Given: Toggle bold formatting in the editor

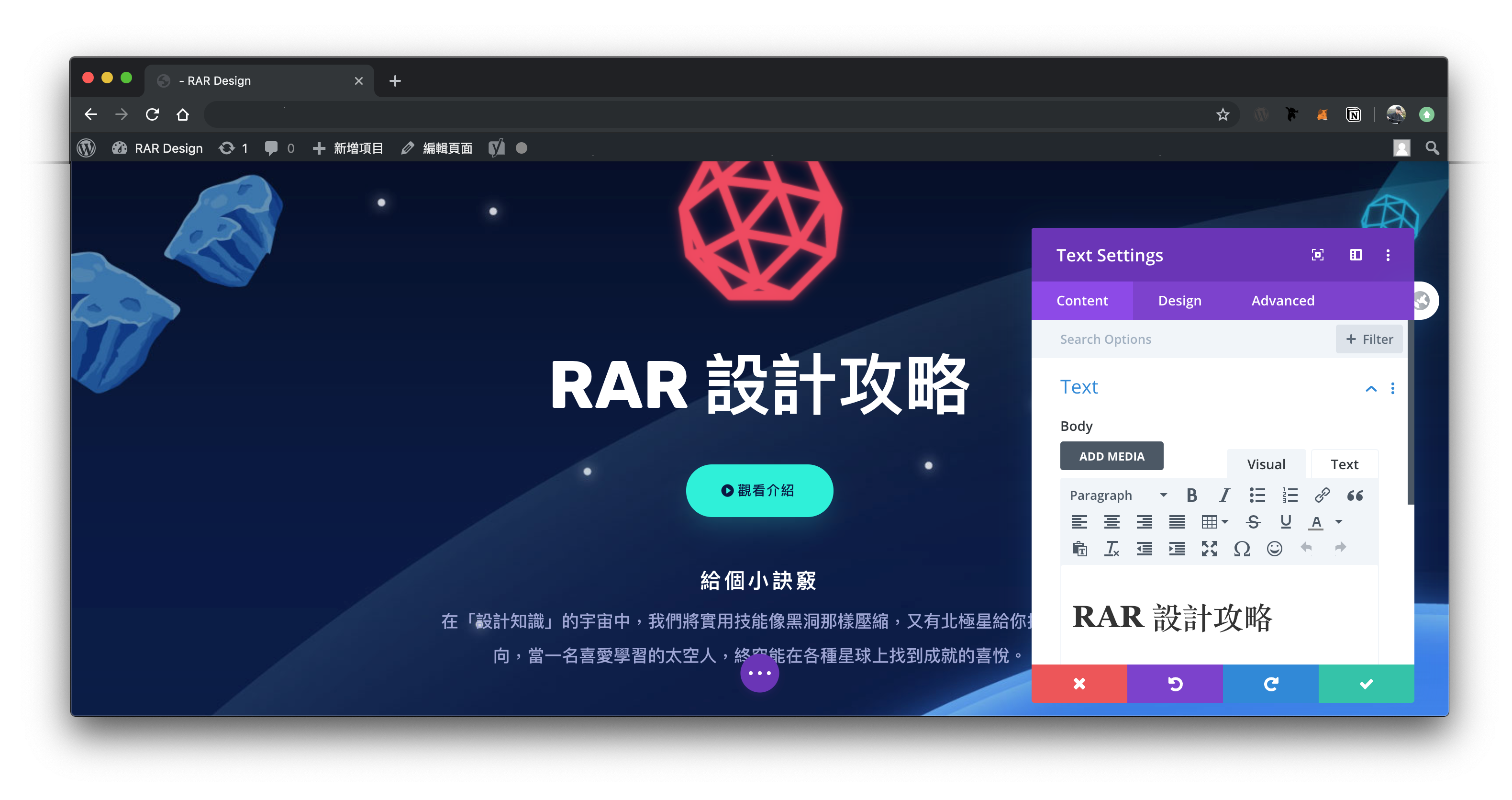Looking at the screenshot, I should coord(1191,495).
